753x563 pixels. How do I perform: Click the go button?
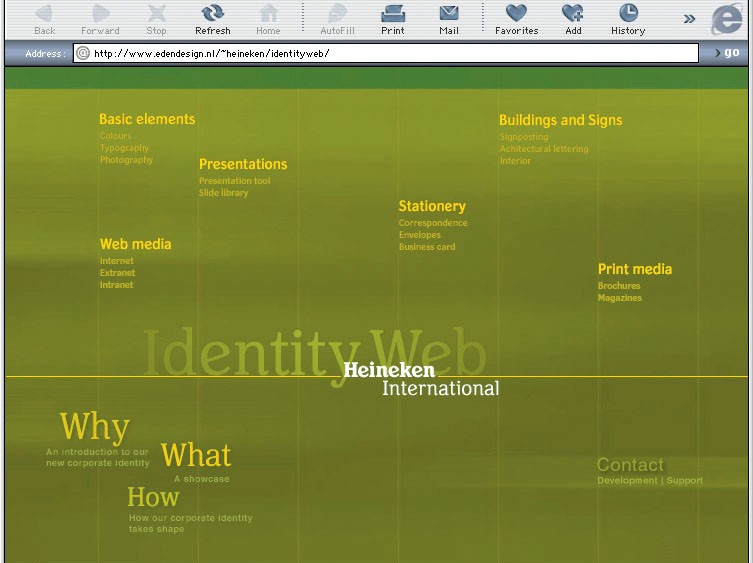tap(727, 52)
